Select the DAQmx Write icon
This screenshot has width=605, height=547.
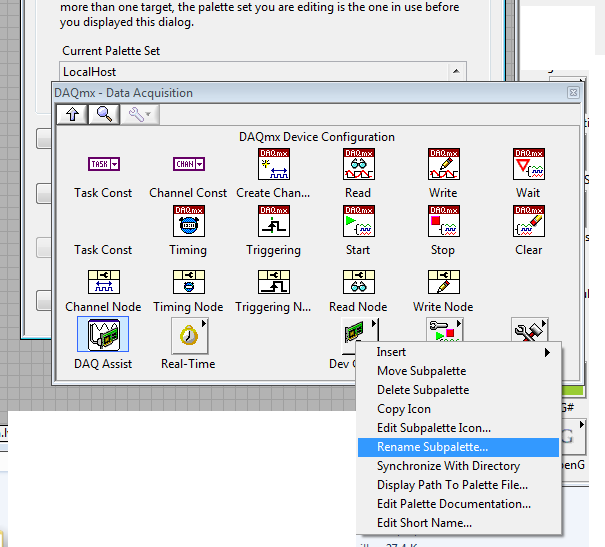tap(444, 164)
